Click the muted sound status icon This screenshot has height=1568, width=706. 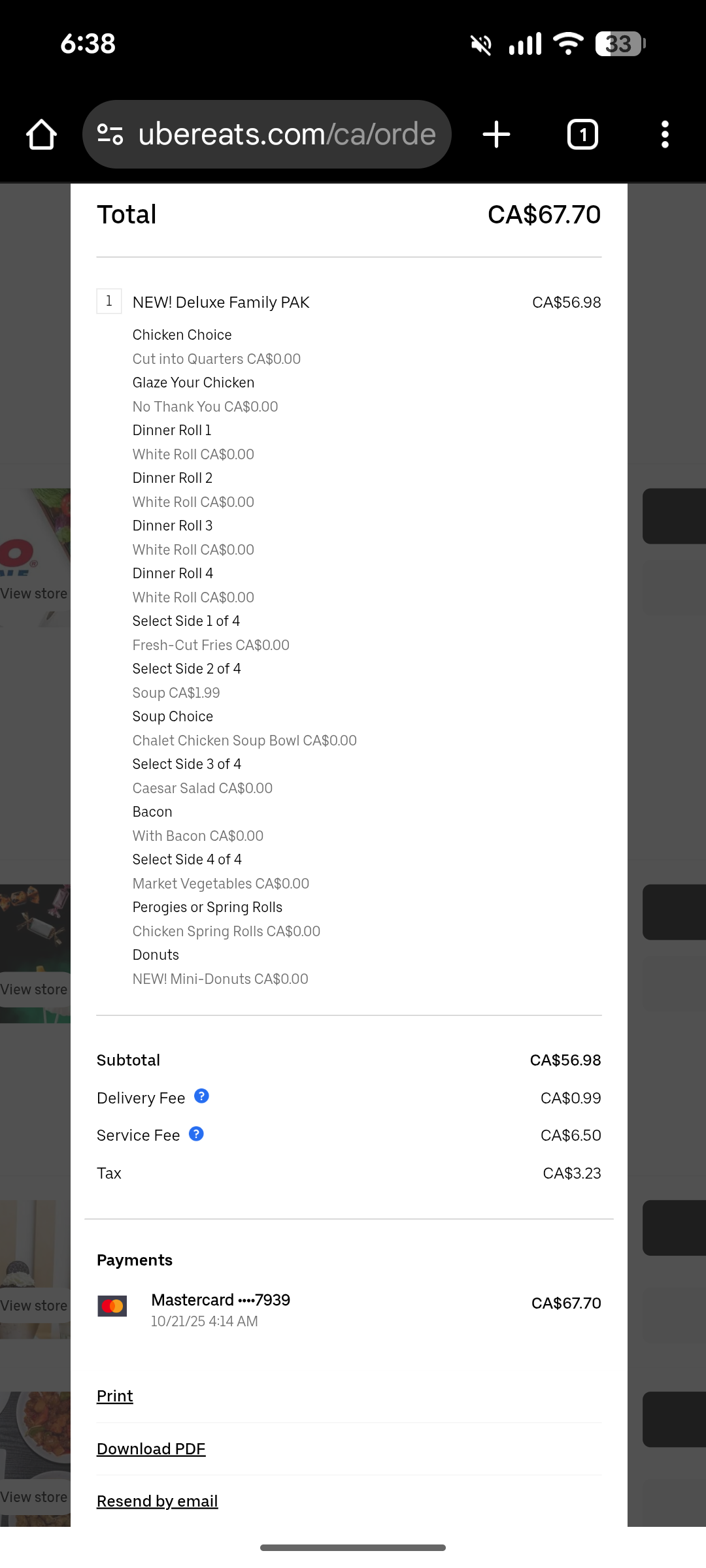click(481, 44)
